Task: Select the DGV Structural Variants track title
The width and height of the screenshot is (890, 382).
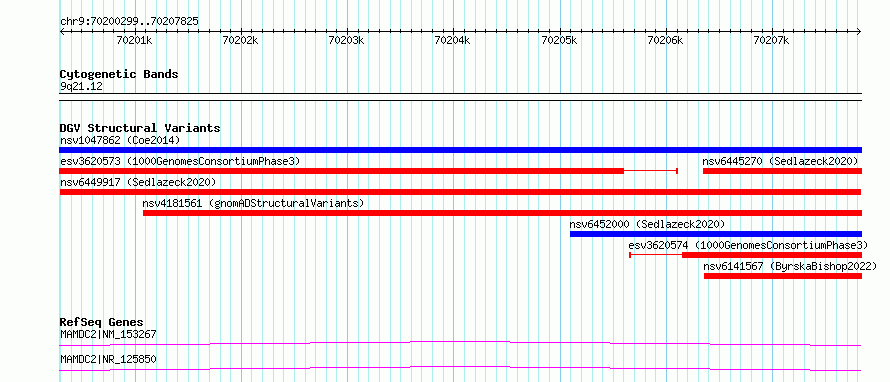Action: (140, 128)
